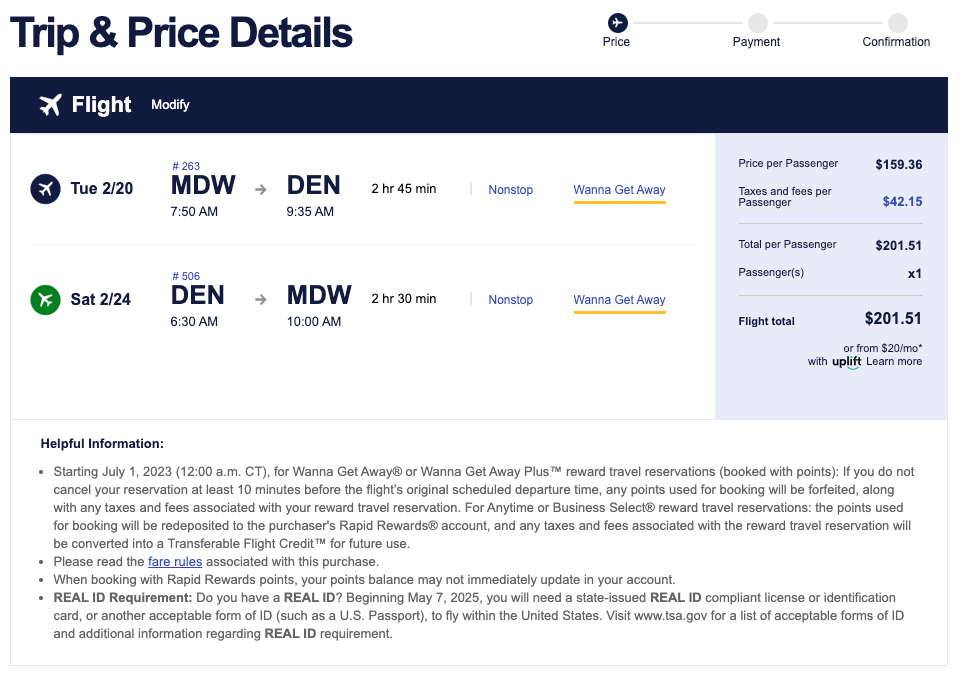The width and height of the screenshot is (980, 677).
Task: Click the dark departing flight icon beside Tue 2/20
Action: pyautogui.click(x=46, y=189)
